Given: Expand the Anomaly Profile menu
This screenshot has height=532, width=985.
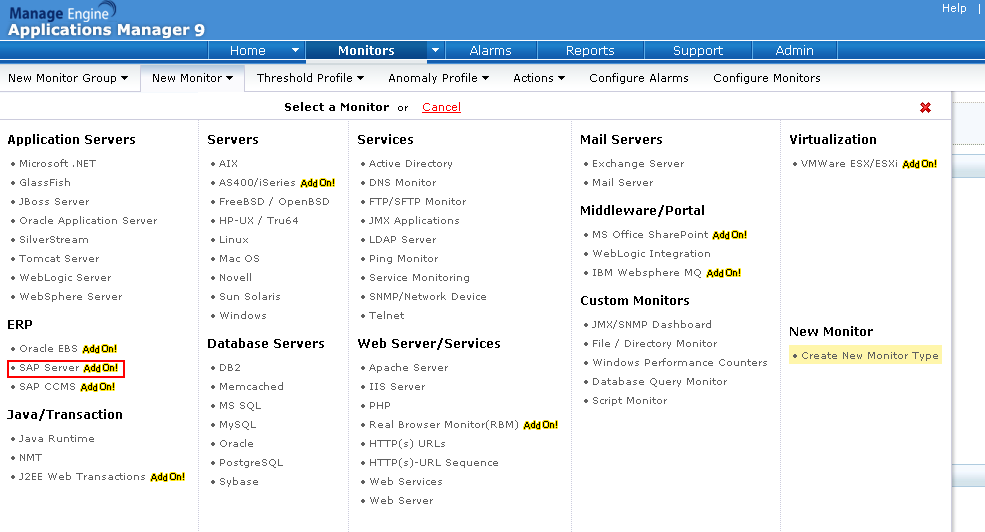Looking at the screenshot, I should [x=438, y=78].
